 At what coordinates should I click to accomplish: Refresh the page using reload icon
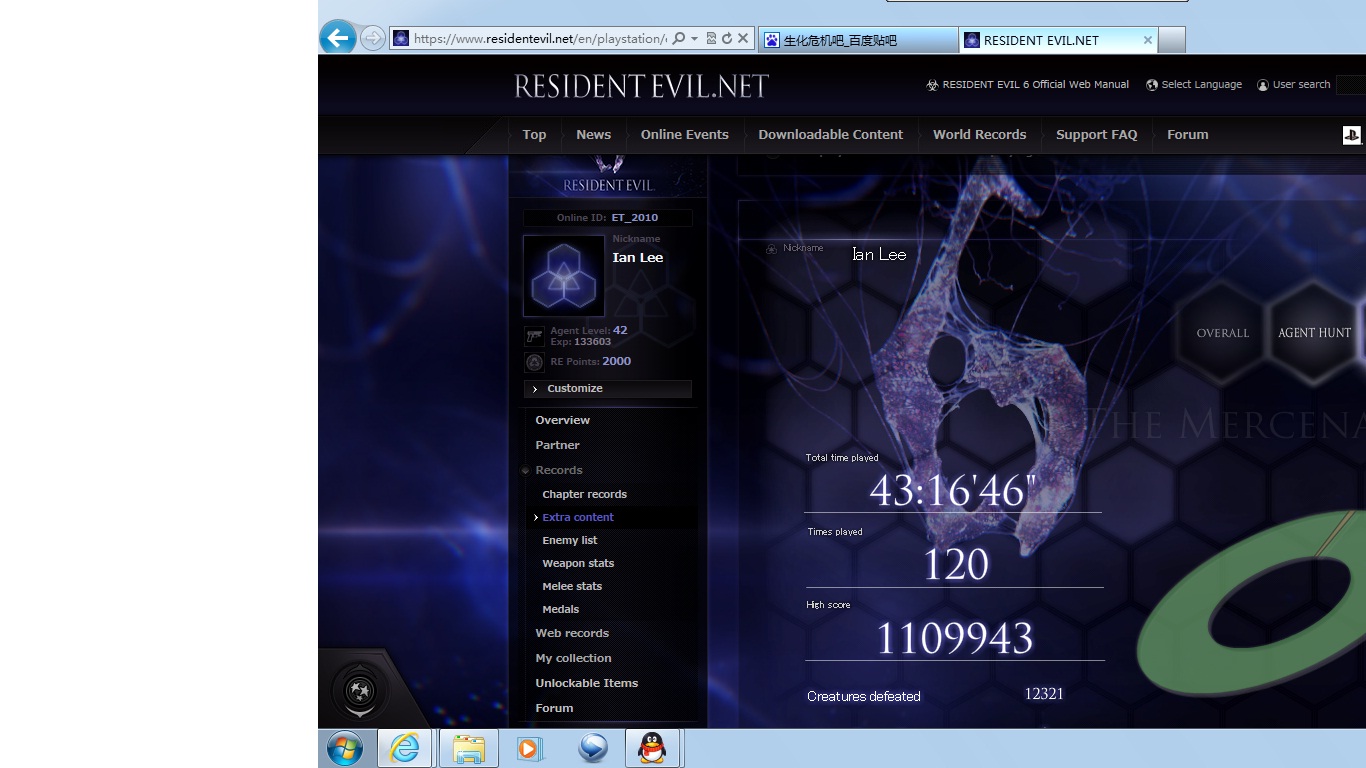(x=727, y=39)
